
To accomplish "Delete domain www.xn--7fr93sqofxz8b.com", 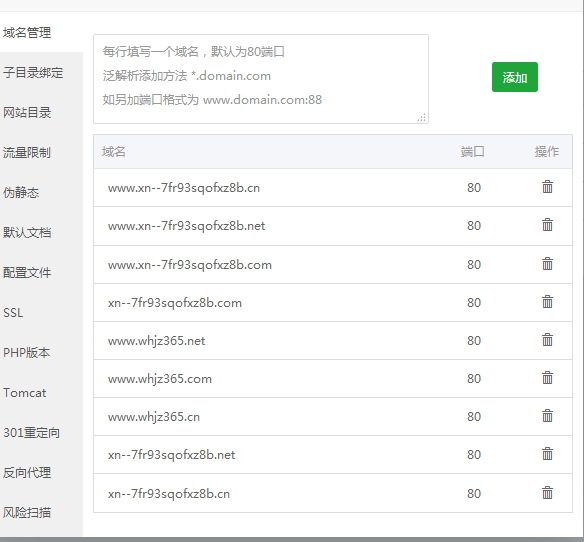I will (x=547, y=264).
